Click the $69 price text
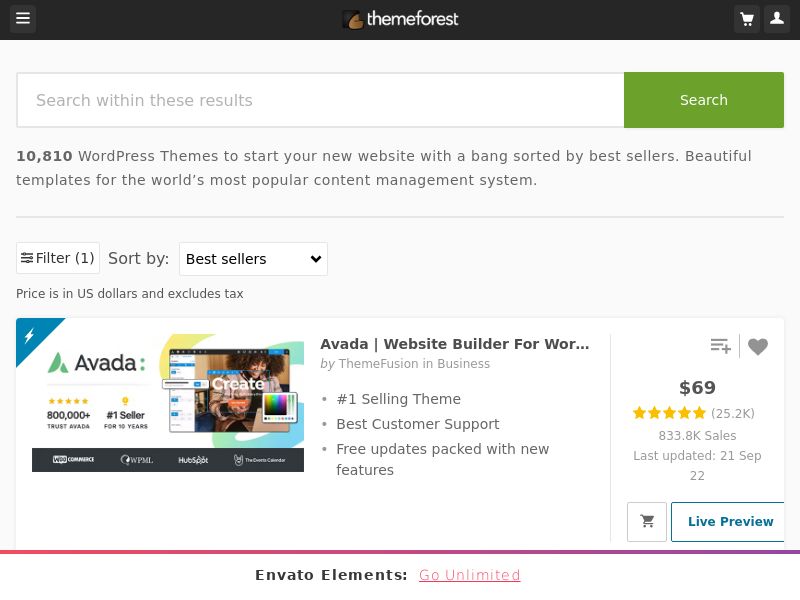The height and width of the screenshot is (600, 800). (x=697, y=388)
